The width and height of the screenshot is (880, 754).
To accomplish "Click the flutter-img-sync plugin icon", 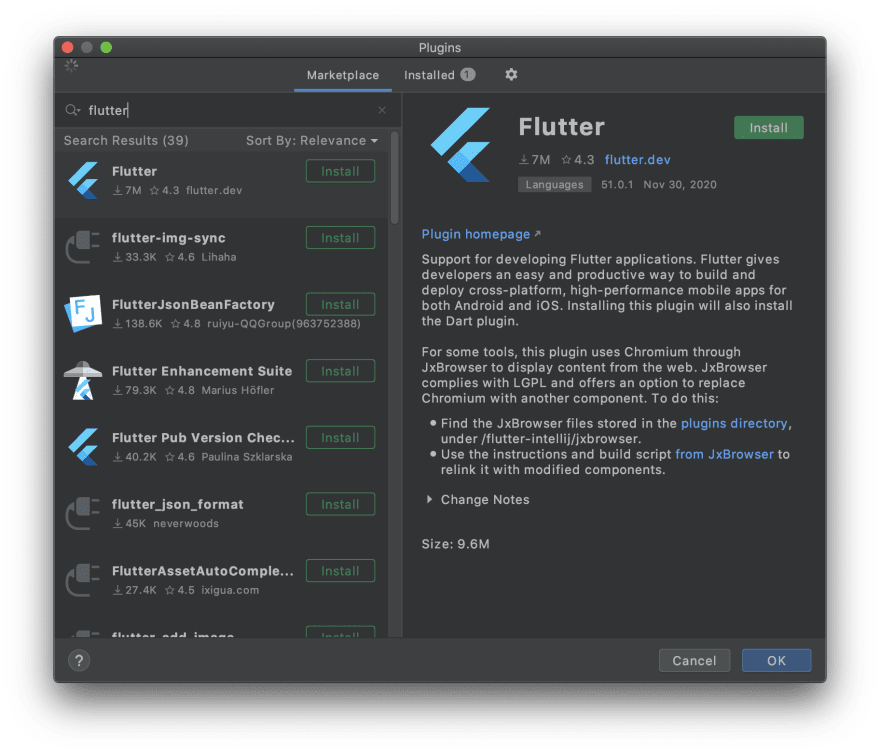I will point(83,247).
